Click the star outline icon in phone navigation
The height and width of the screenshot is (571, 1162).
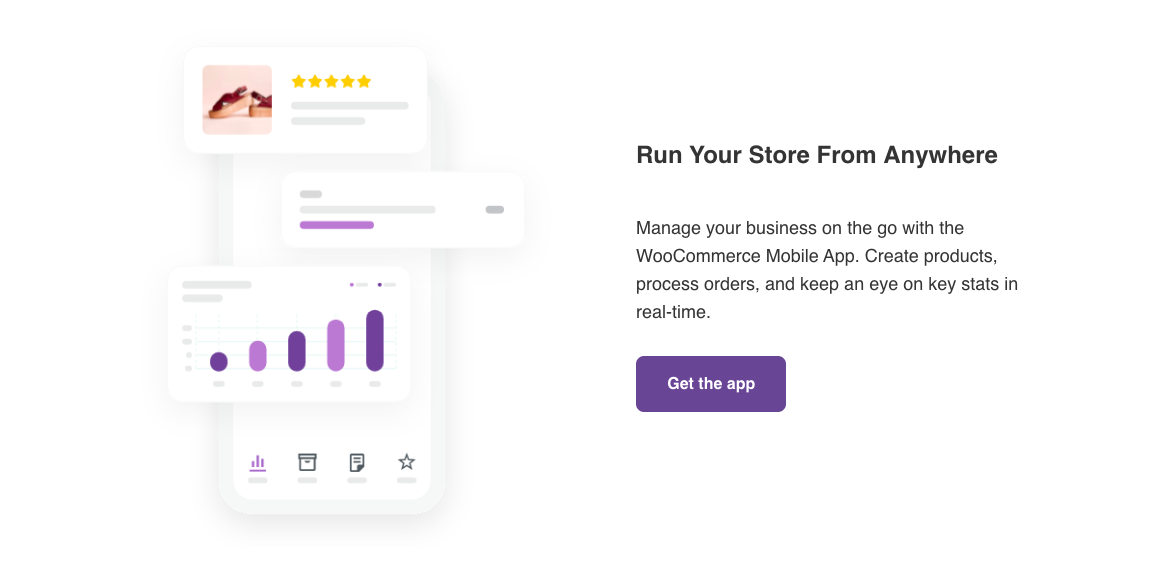point(406,462)
